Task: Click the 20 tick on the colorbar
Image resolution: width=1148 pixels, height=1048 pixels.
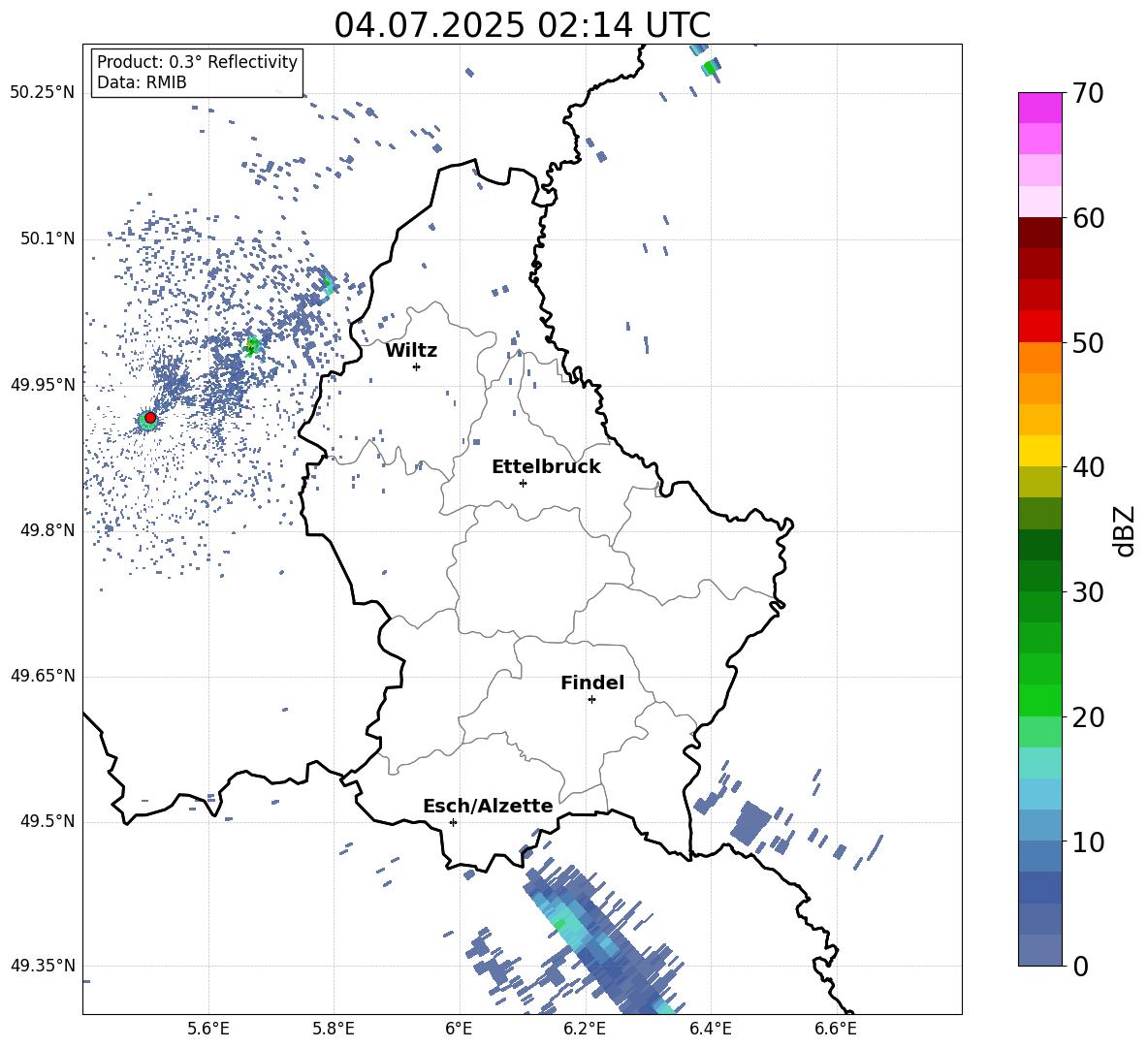Action: [x=1088, y=717]
